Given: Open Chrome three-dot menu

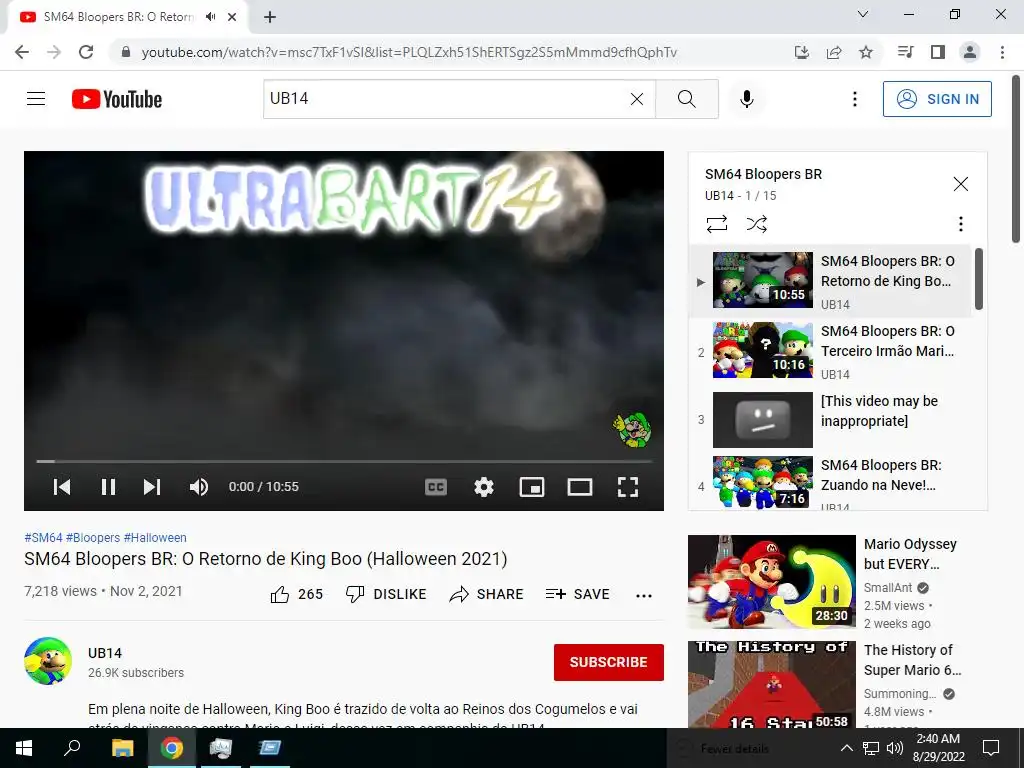Looking at the screenshot, I should tap(1002, 52).
